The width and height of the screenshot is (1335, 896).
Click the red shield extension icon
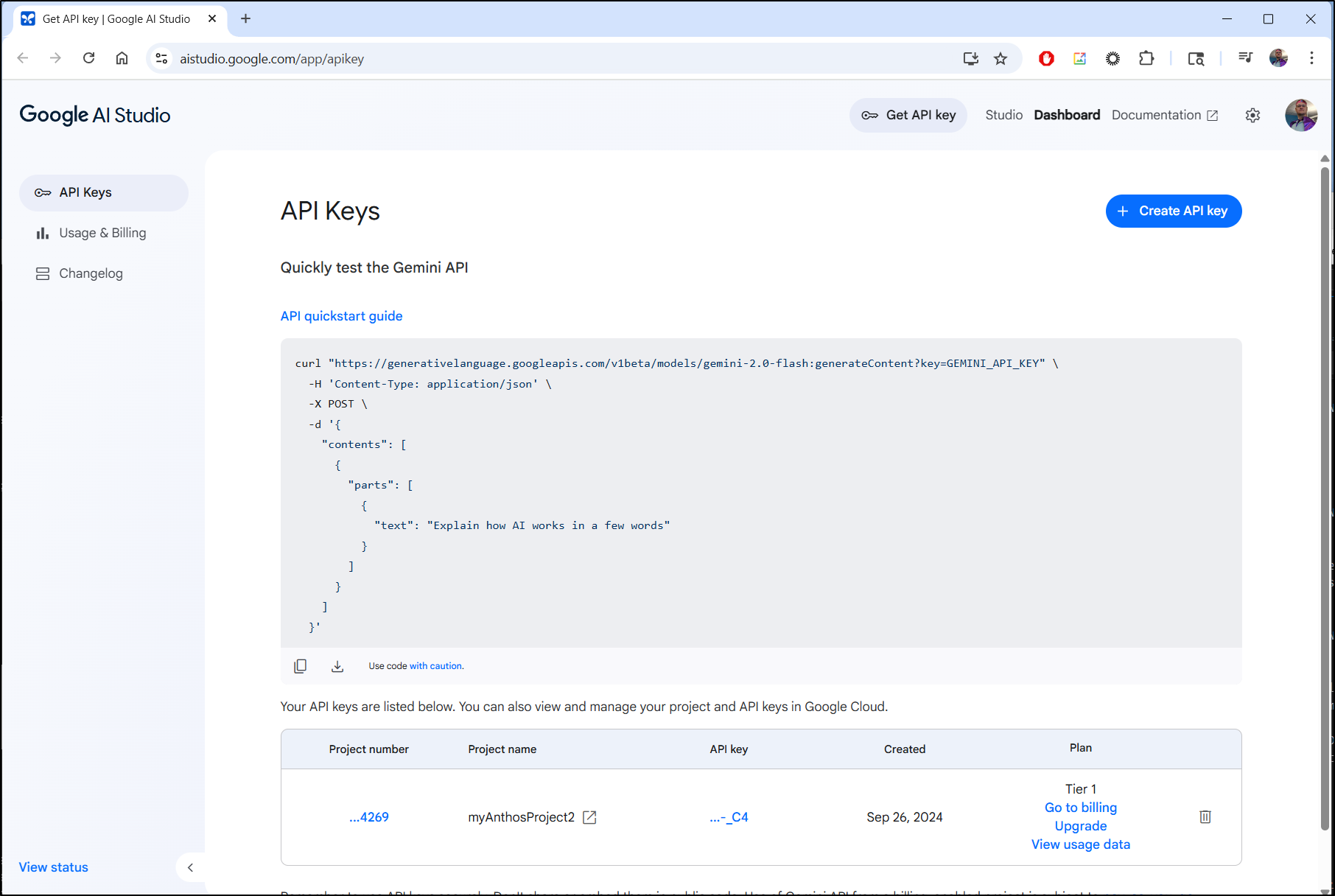pyautogui.click(x=1046, y=58)
